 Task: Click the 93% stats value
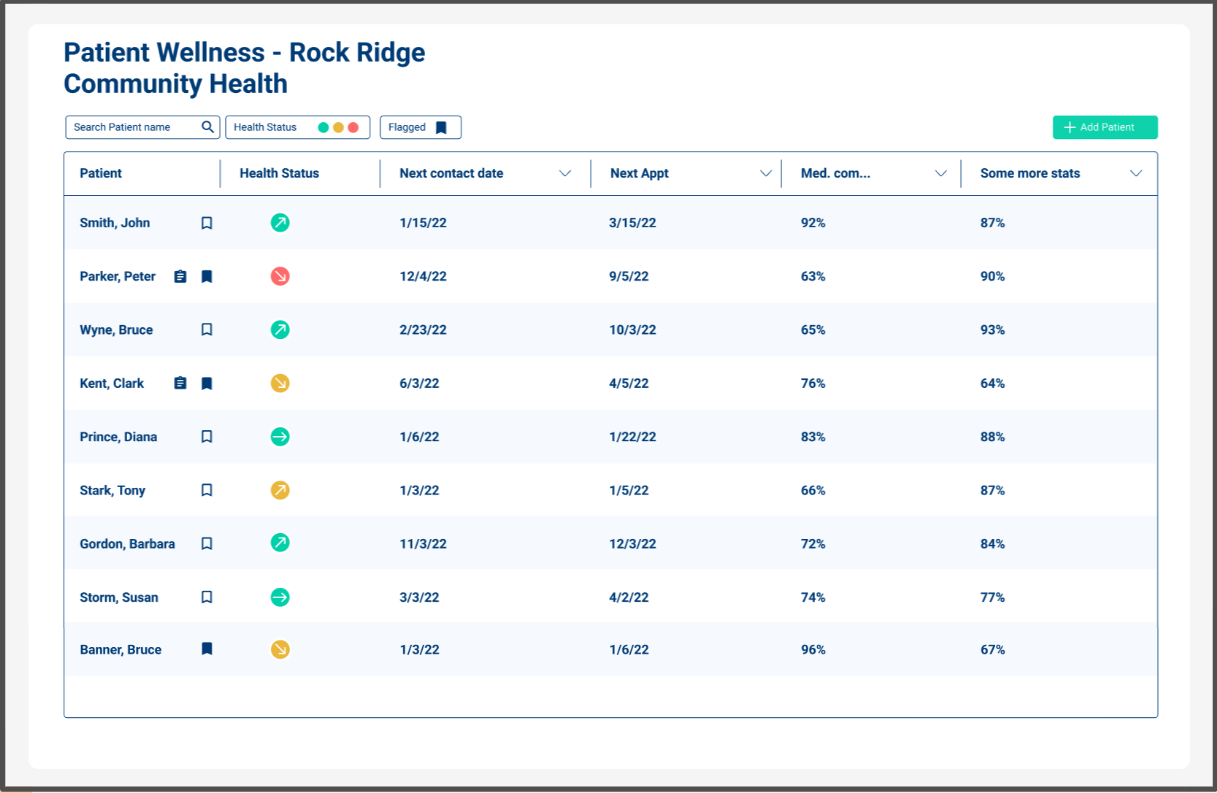(992, 330)
